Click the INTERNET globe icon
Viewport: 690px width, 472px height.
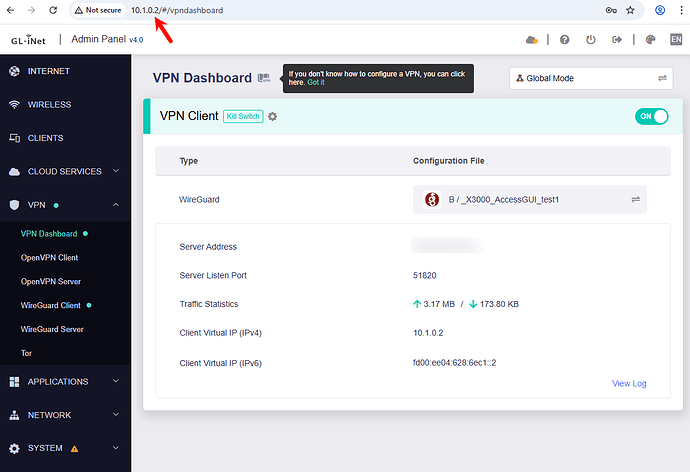click(x=14, y=71)
